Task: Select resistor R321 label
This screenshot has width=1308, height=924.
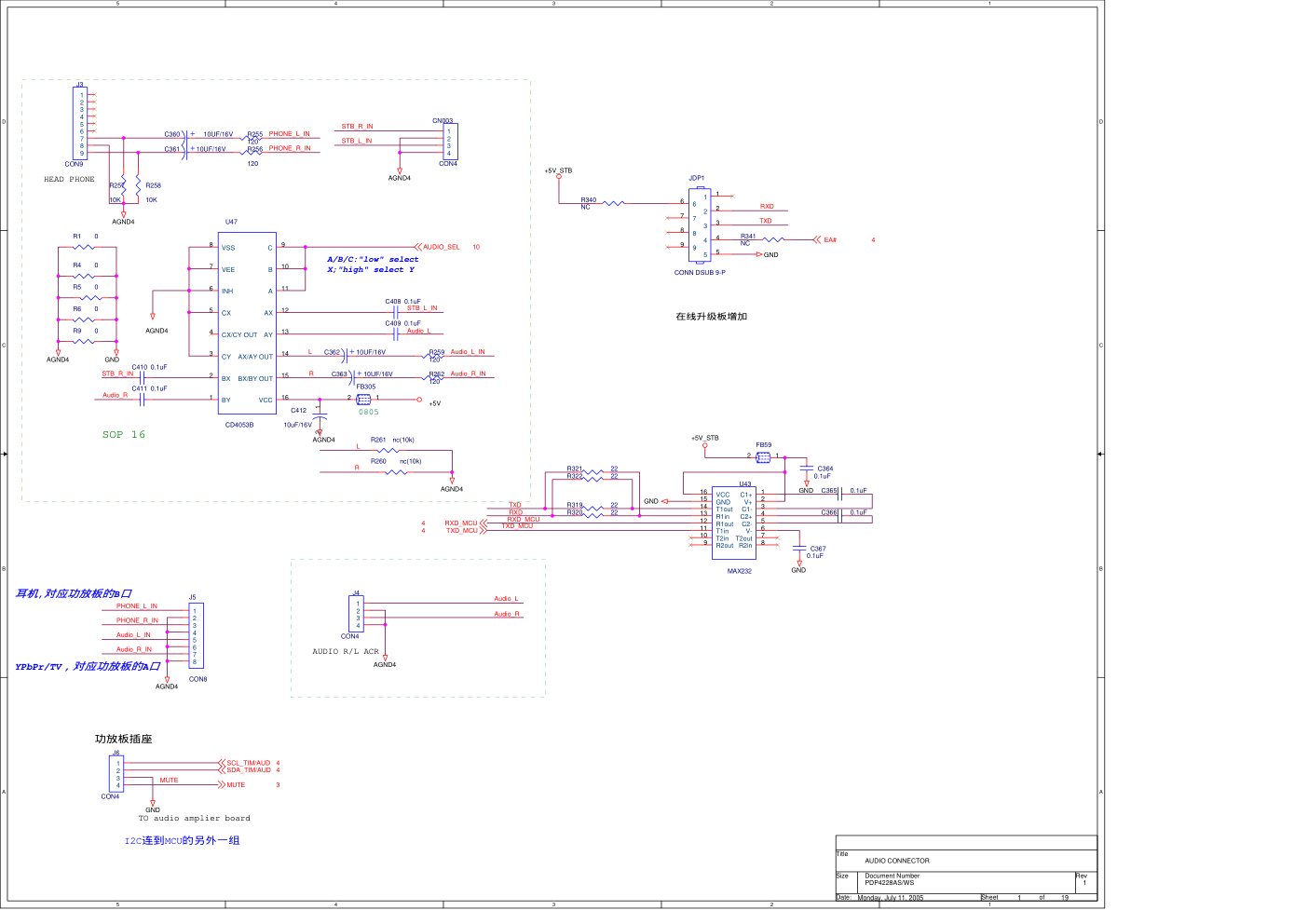Action: [575, 469]
